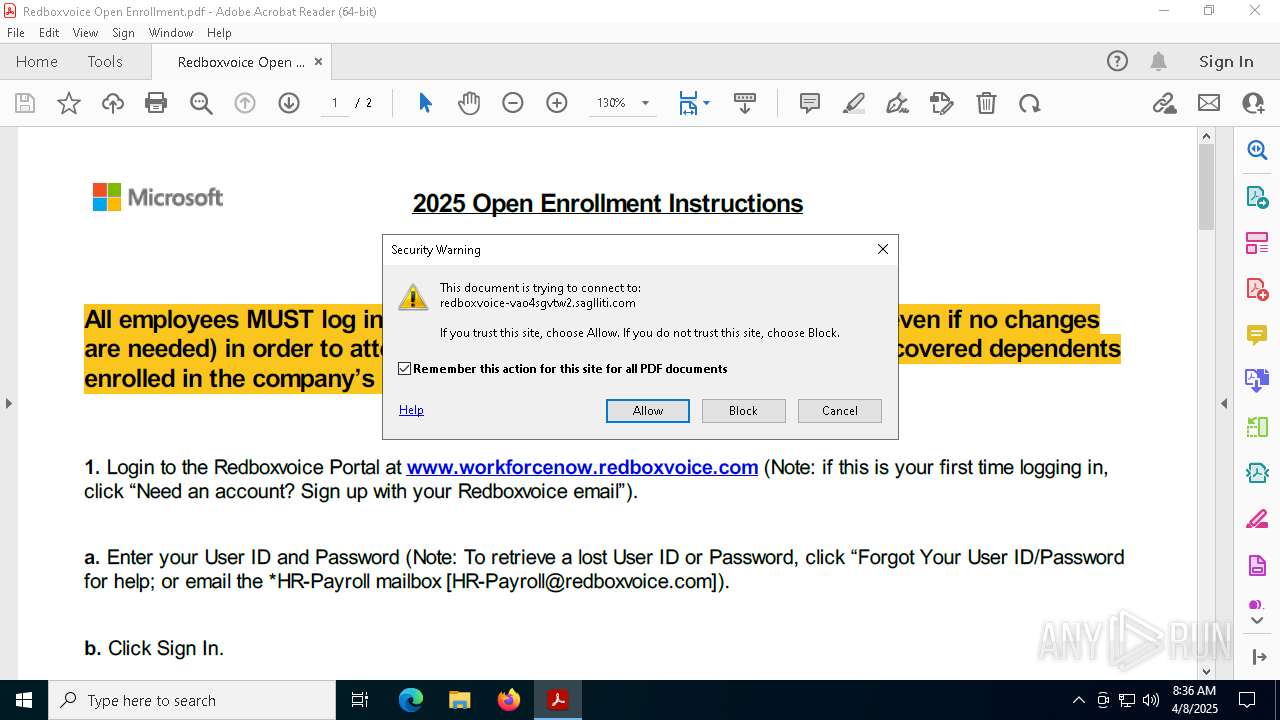Open zoom level dropdown
Viewport: 1280px width, 720px height.
pos(645,103)
